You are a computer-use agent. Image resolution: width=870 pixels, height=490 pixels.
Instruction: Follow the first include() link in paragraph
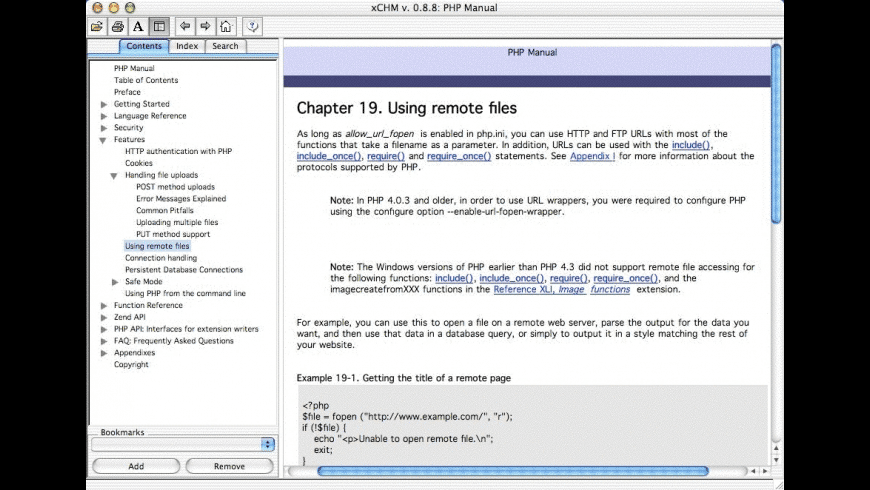click(x=691, y=145)
